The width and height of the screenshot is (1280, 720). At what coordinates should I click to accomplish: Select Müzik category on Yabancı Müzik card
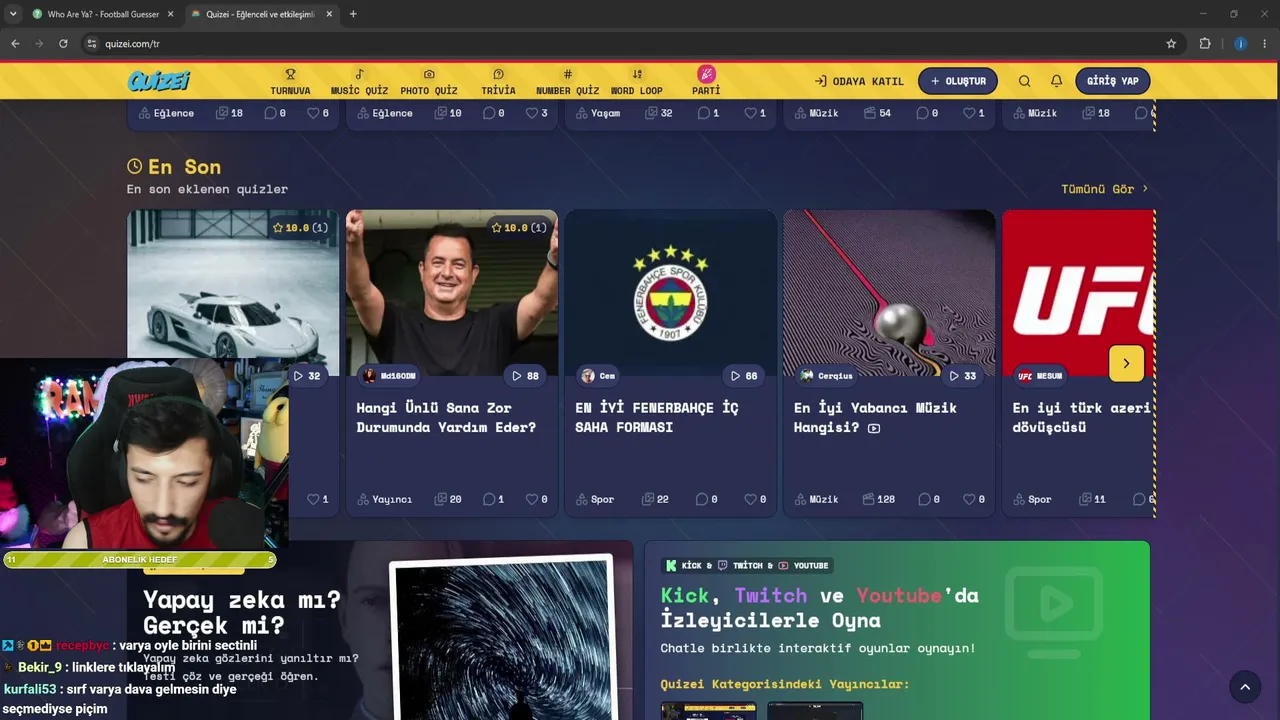point(817,499)
